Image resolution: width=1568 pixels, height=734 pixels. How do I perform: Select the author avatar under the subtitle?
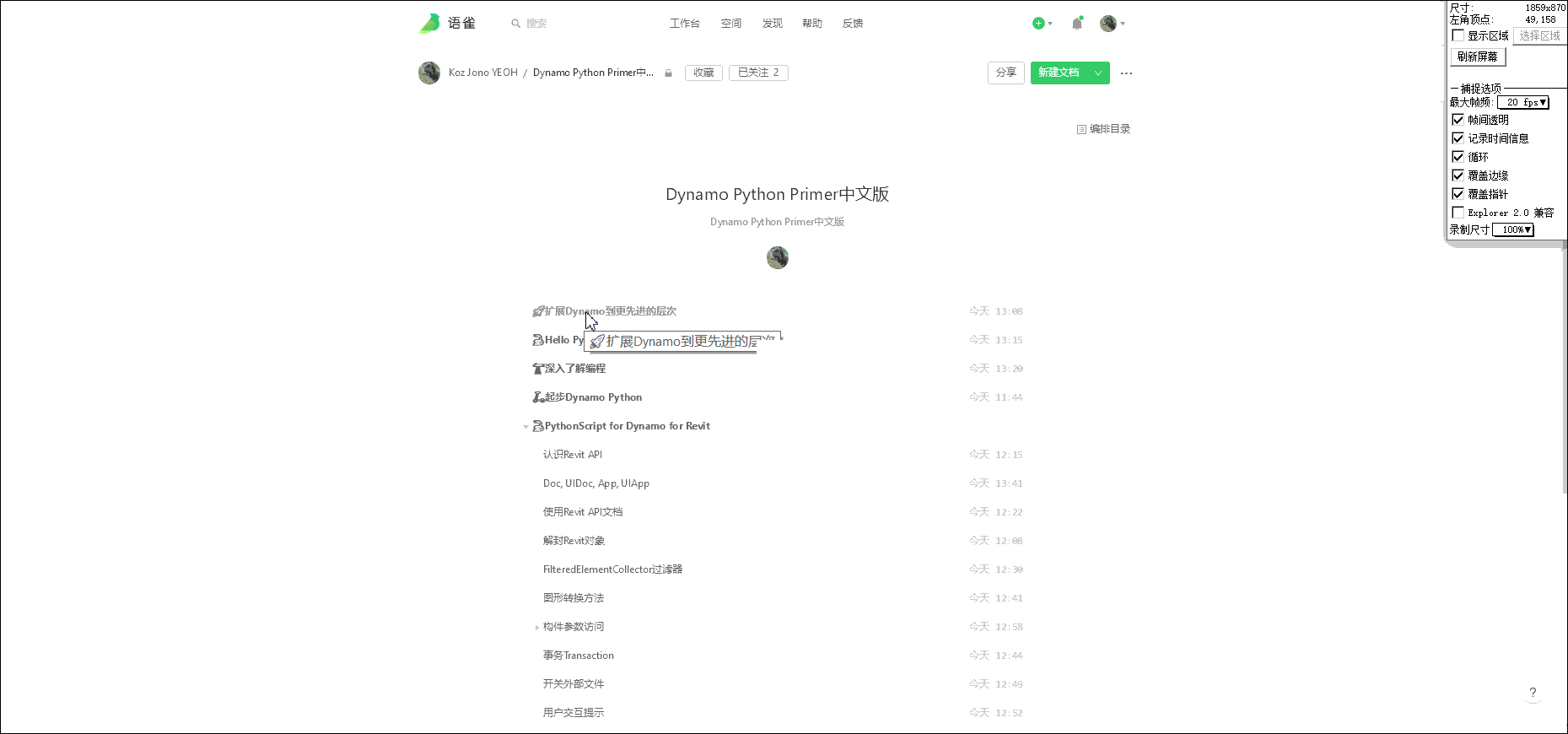tap(778, 257)
